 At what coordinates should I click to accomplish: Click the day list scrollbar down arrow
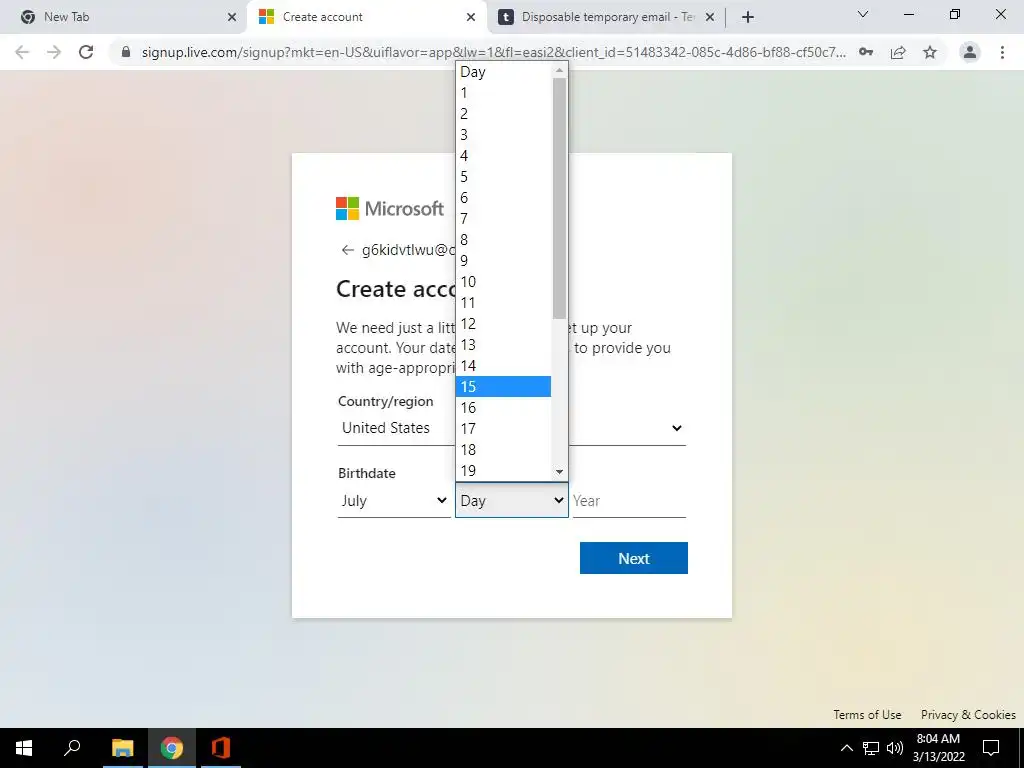click(559, 472)
